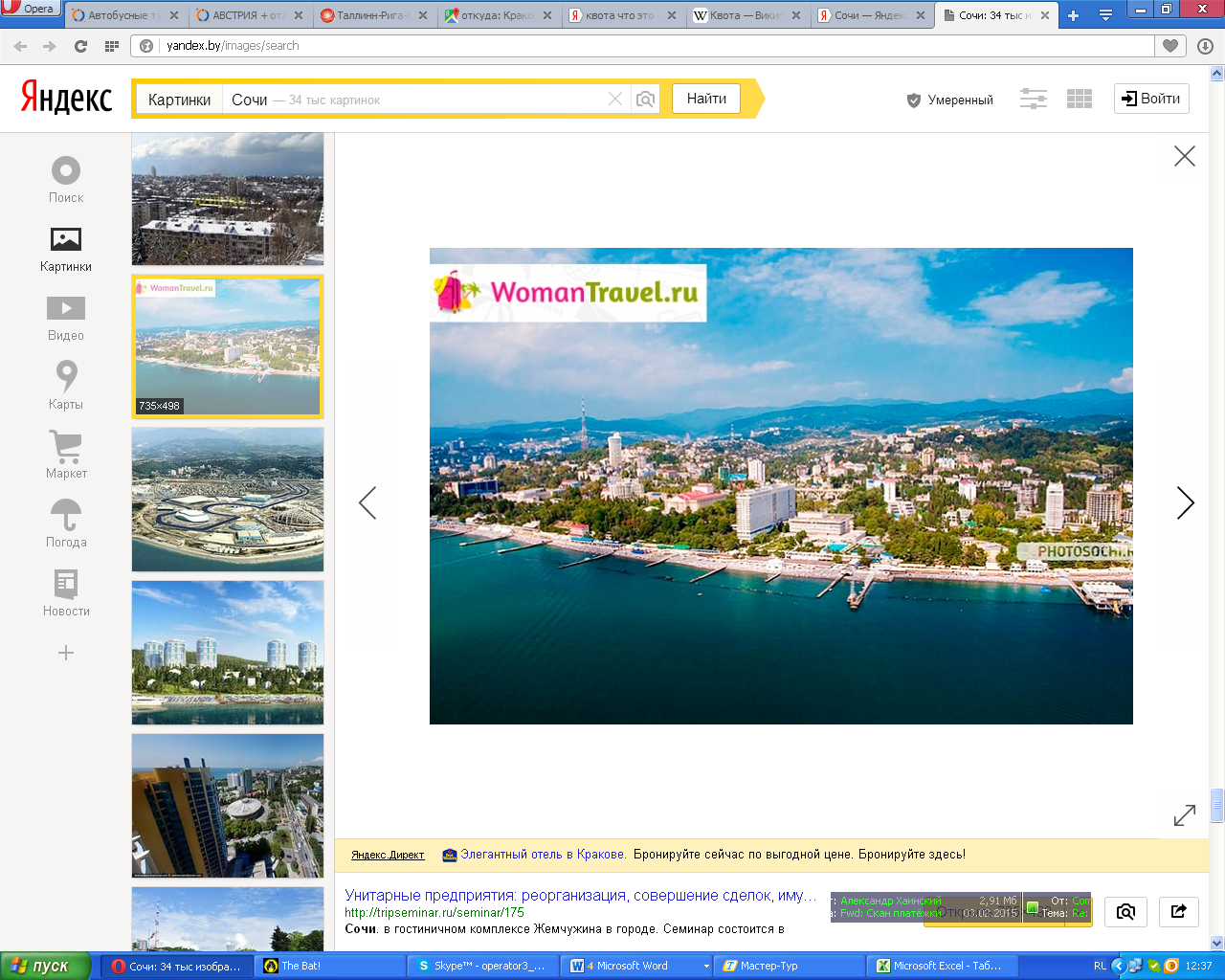Switch to Microsoft Excel in the taskbar
The image size is (1225, 980).
point(944,967)
